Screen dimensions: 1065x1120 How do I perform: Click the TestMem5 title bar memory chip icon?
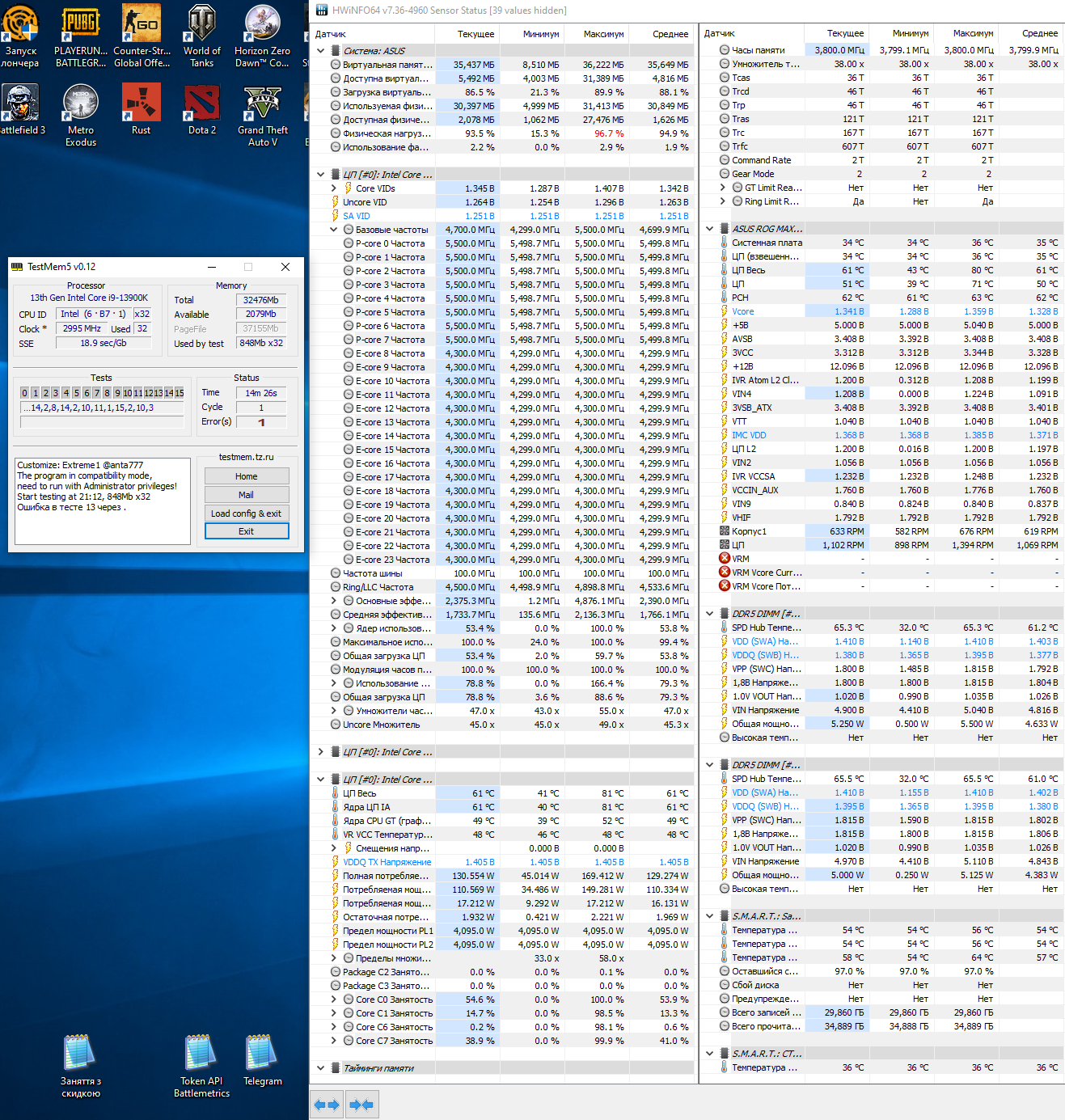[18, 267]
